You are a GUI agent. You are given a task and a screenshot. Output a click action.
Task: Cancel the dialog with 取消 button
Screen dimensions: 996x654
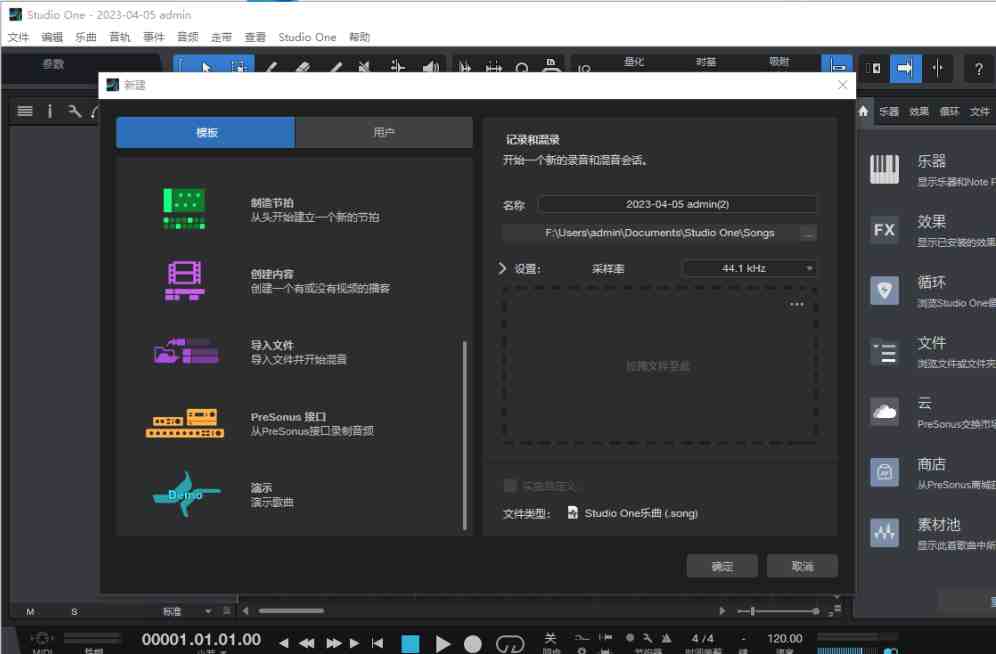click(802, 566)
